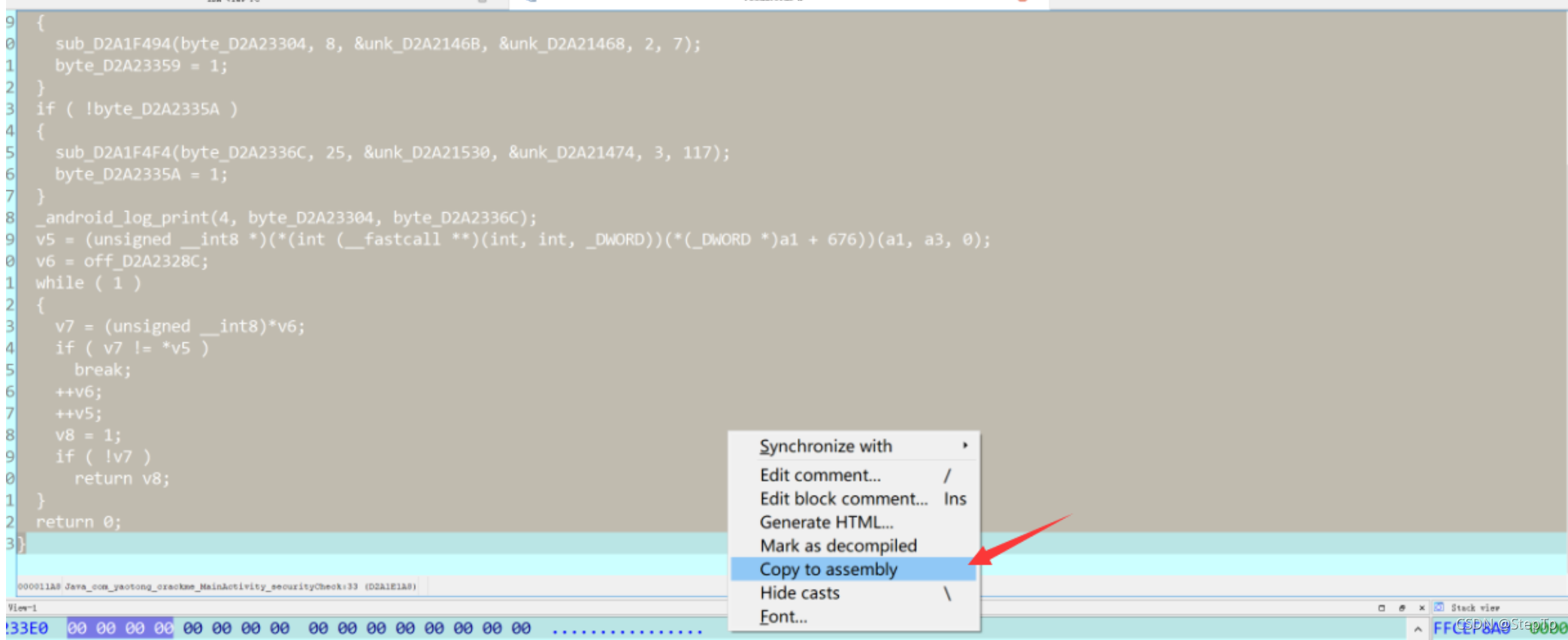Screen dimensions: 1568x640
Task: Expand the Synchronize with submenu arrow
Action: click(965, 445)
